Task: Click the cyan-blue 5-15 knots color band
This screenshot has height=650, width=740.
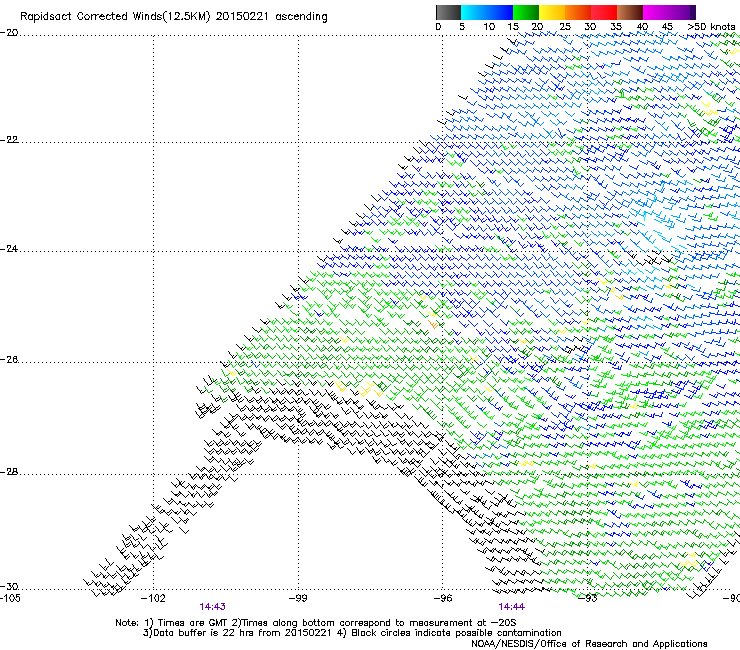Action: [x=487, y=12]
